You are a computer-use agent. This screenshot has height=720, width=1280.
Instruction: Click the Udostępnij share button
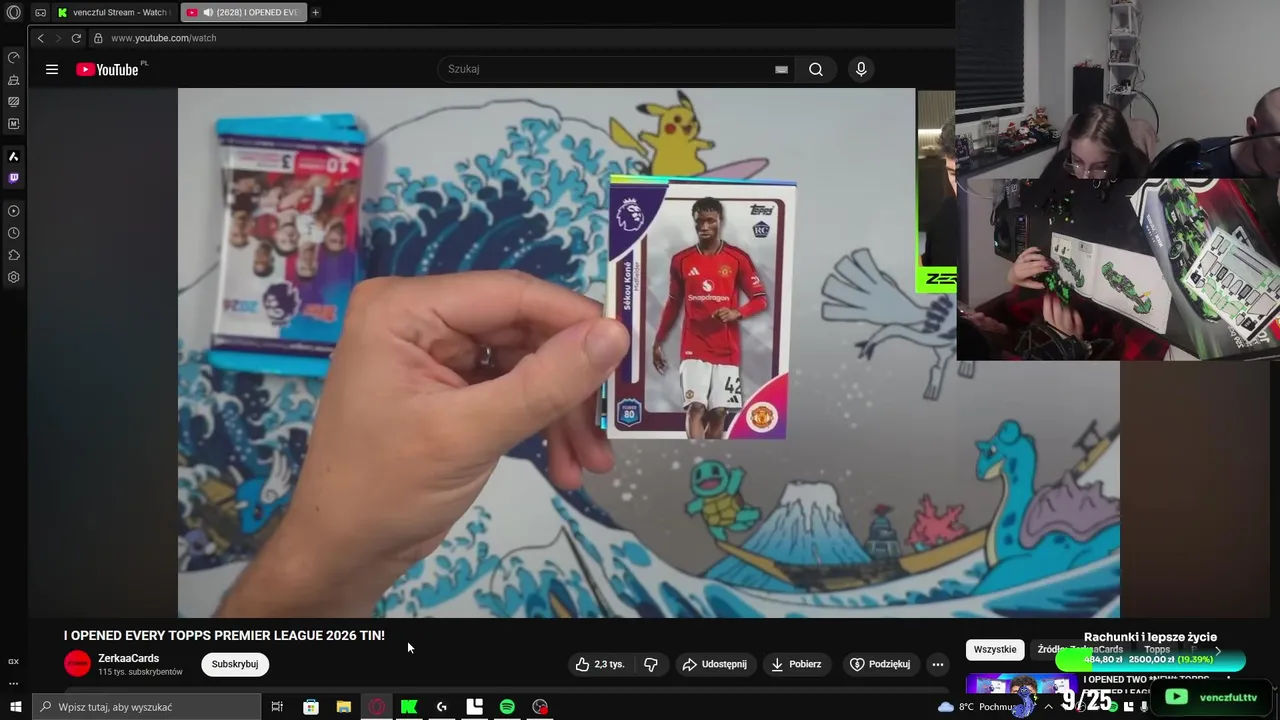pyautogui.click(x=714, y=664)
